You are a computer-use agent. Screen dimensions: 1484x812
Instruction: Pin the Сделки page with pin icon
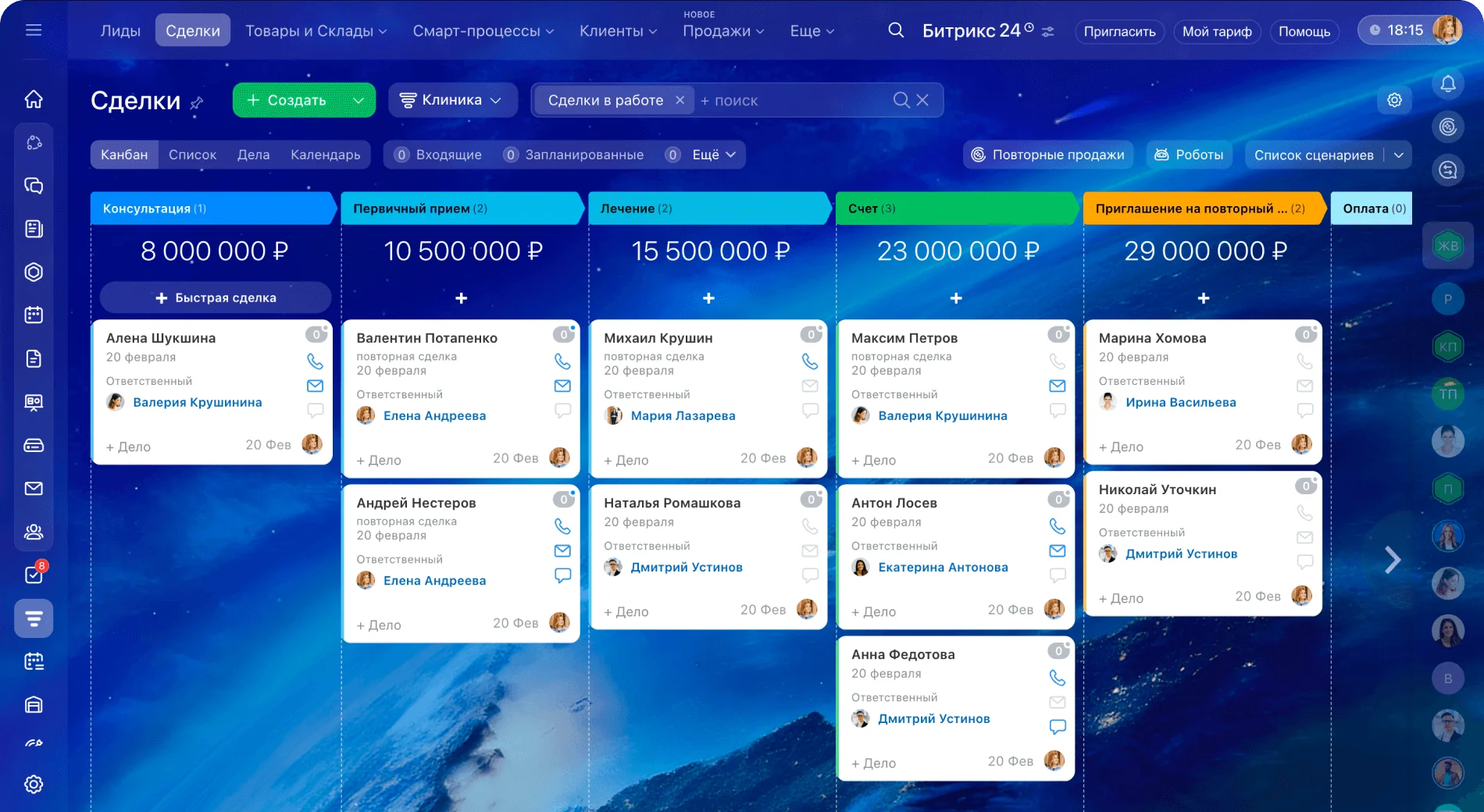click(197, 101)
